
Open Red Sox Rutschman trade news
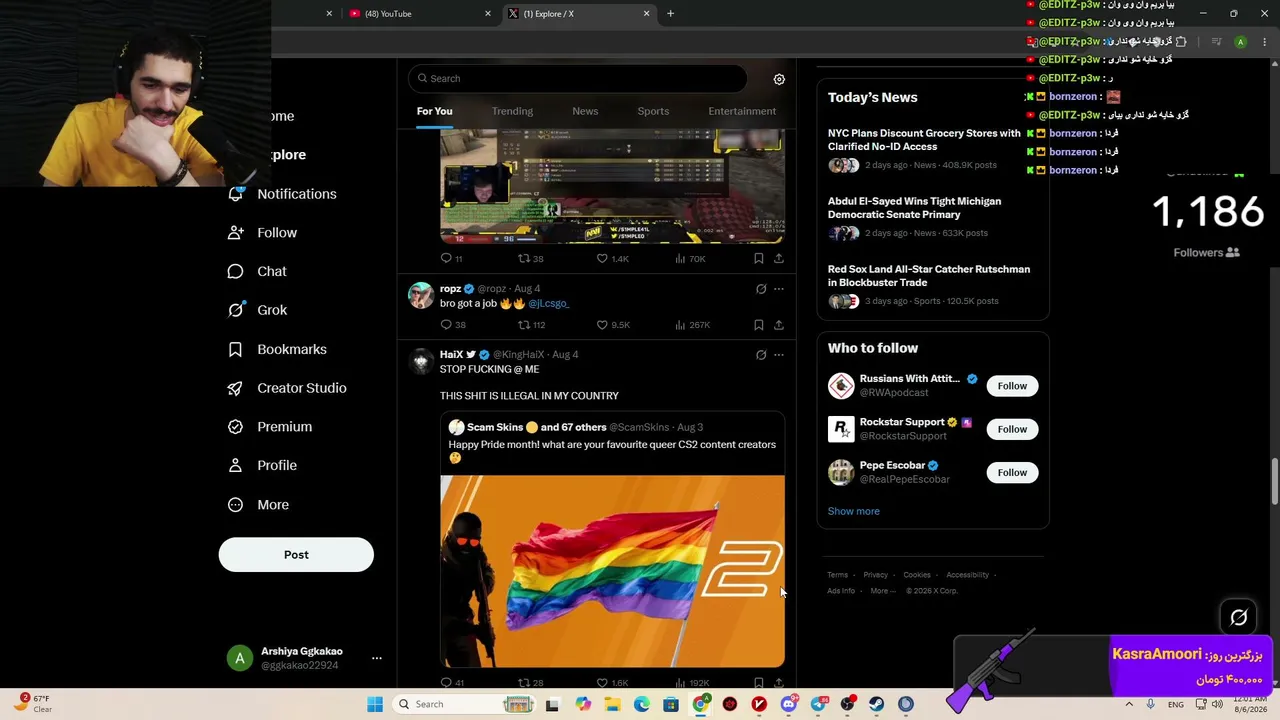(928, 276)
